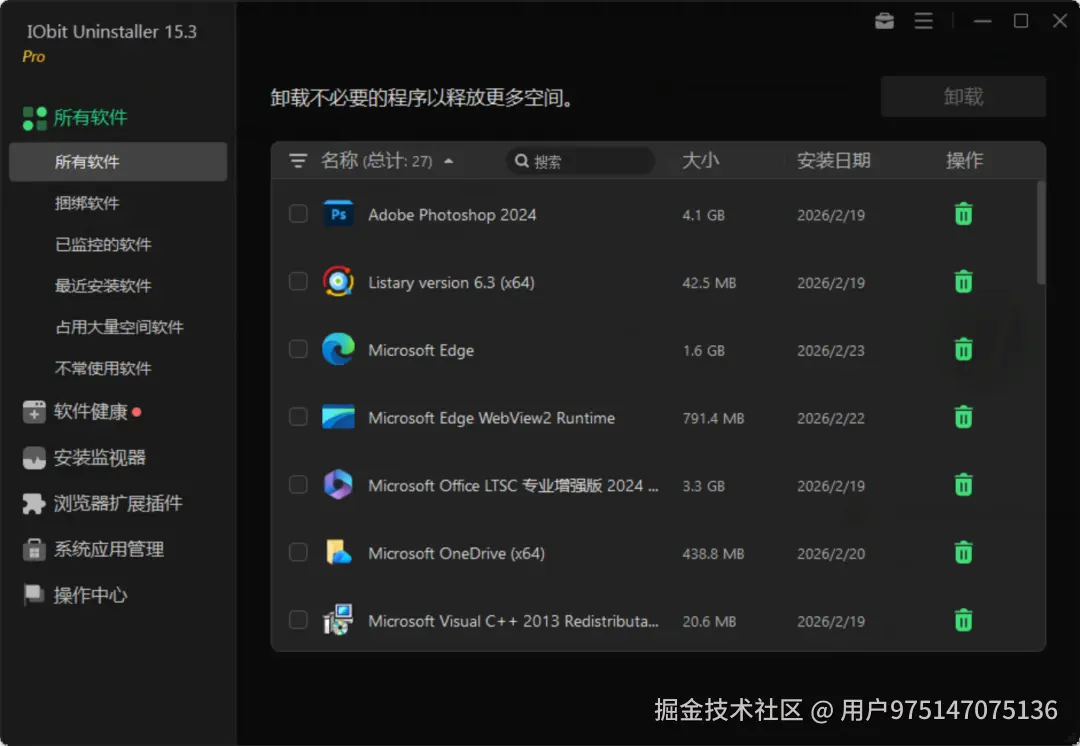
Task: Click the 操作 column header
Action: point(964,160)
